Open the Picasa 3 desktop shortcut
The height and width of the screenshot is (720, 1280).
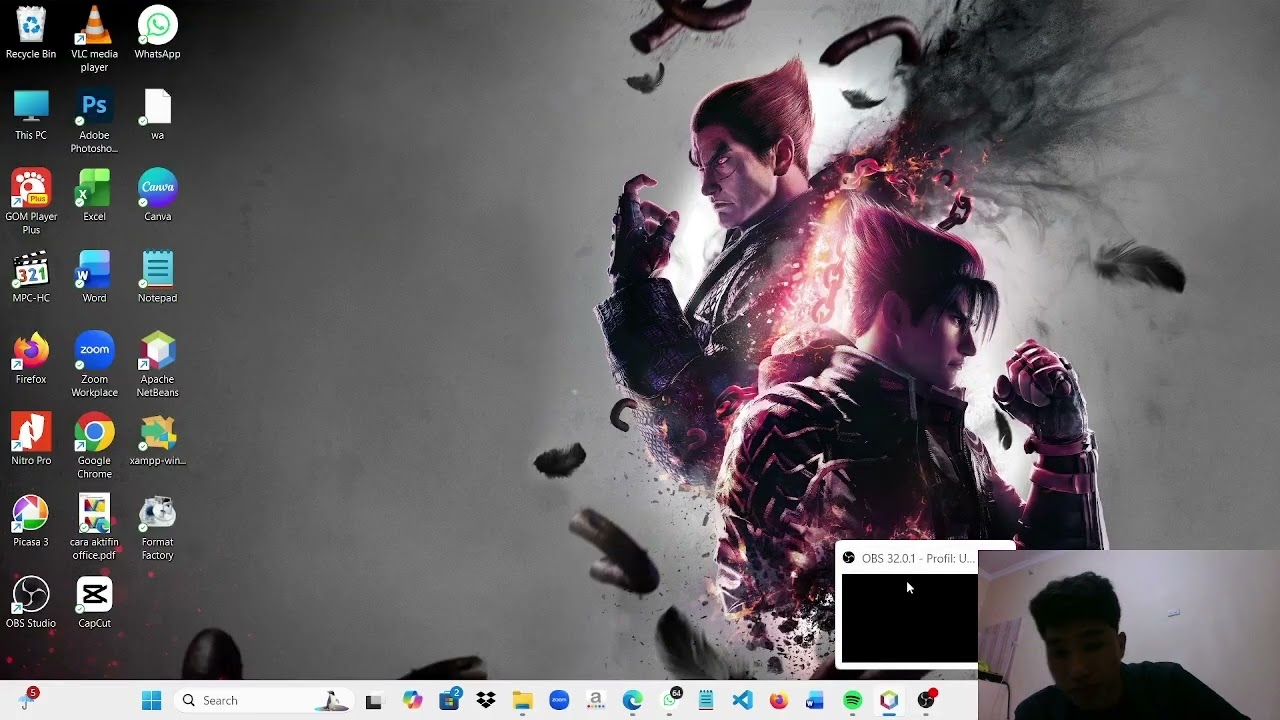(31, 521)
